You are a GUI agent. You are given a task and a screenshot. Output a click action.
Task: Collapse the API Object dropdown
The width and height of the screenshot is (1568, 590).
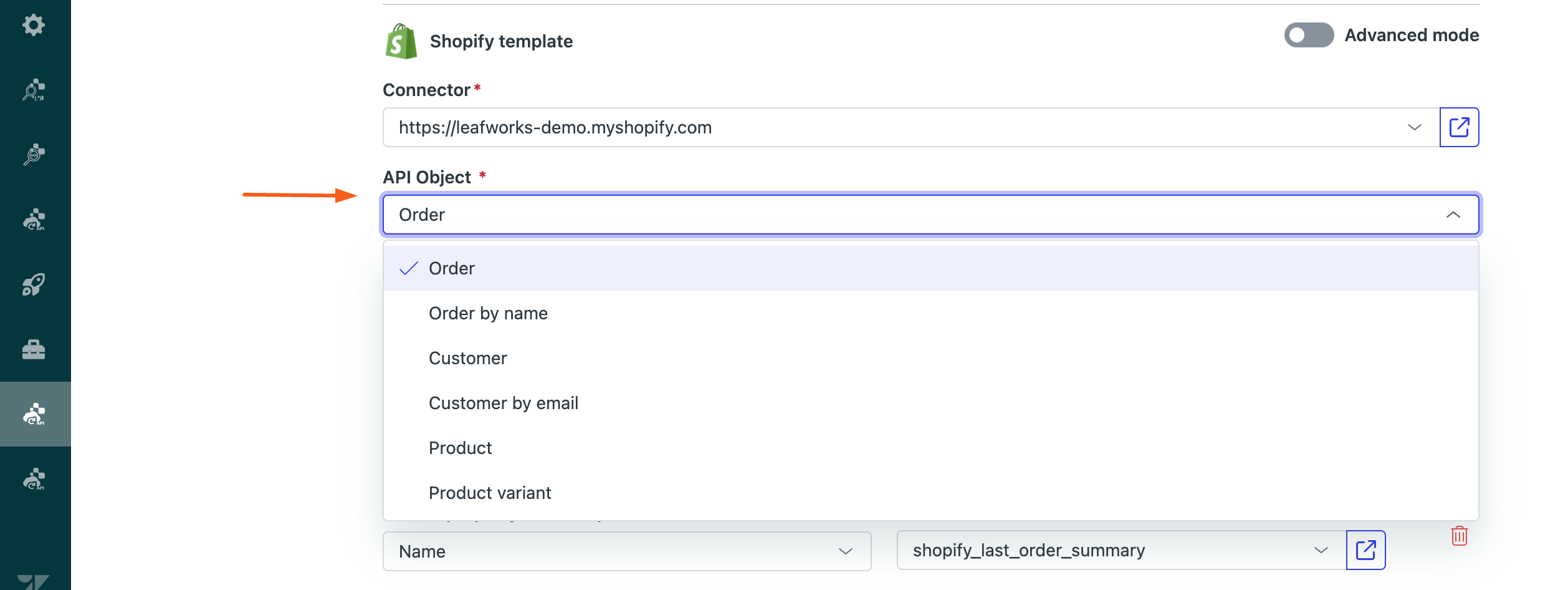(x=931, y=215)
